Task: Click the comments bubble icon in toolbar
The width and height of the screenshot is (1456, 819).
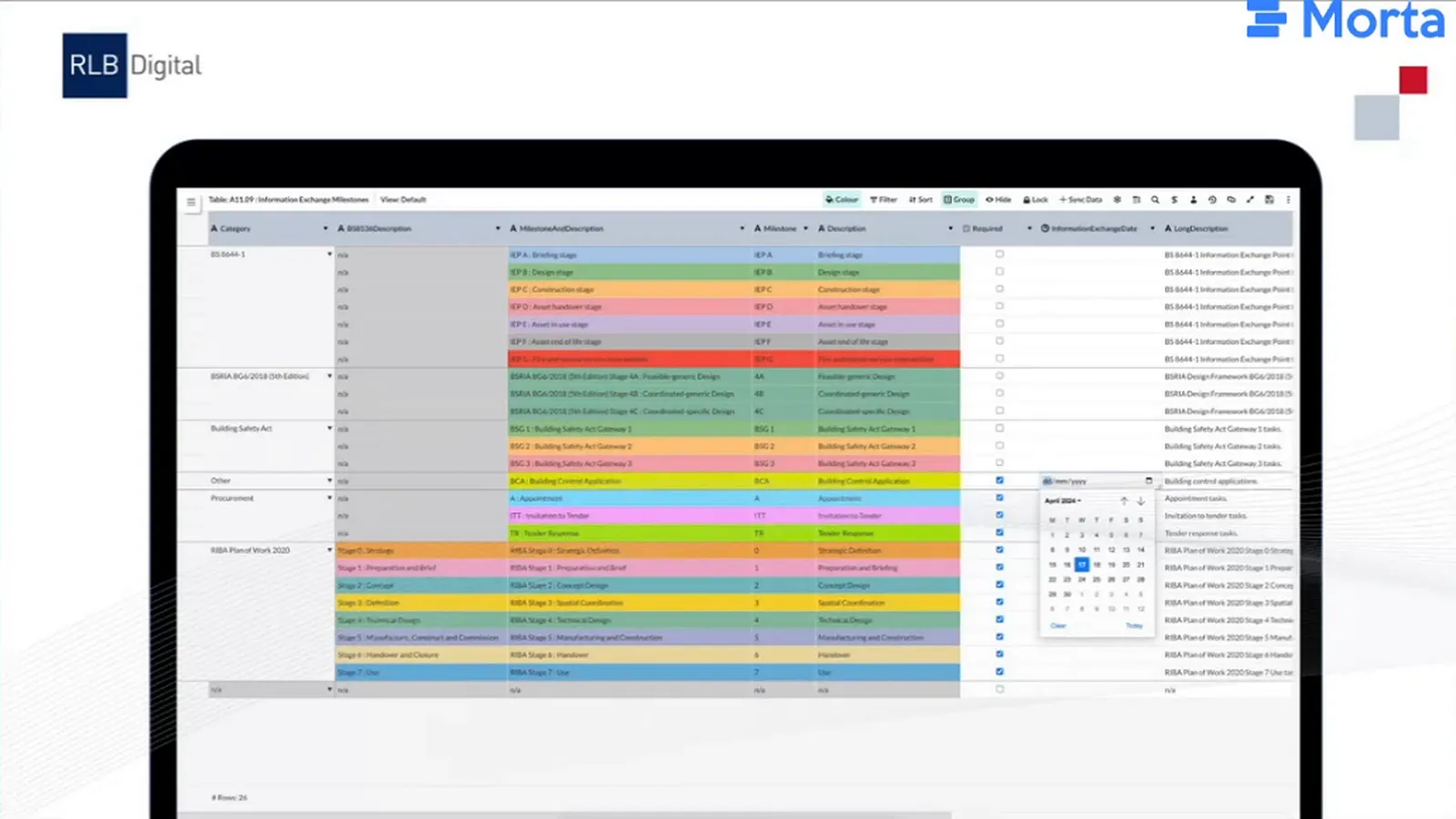Action: [1231, 199]
